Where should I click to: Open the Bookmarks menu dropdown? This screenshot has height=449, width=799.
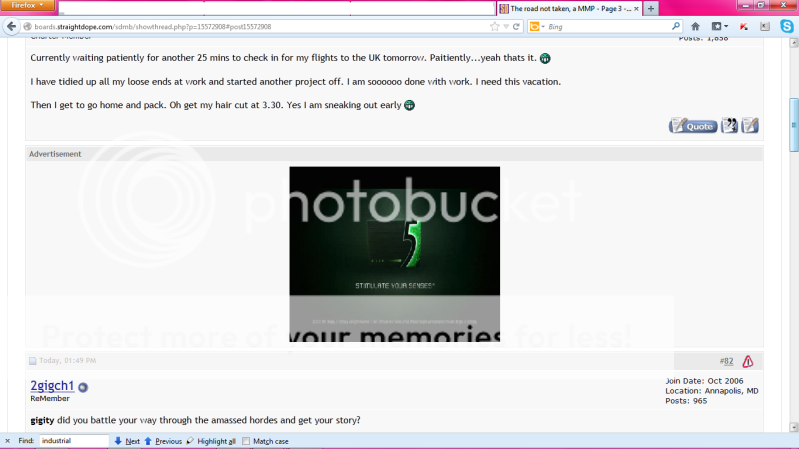[x=720, y=26]
